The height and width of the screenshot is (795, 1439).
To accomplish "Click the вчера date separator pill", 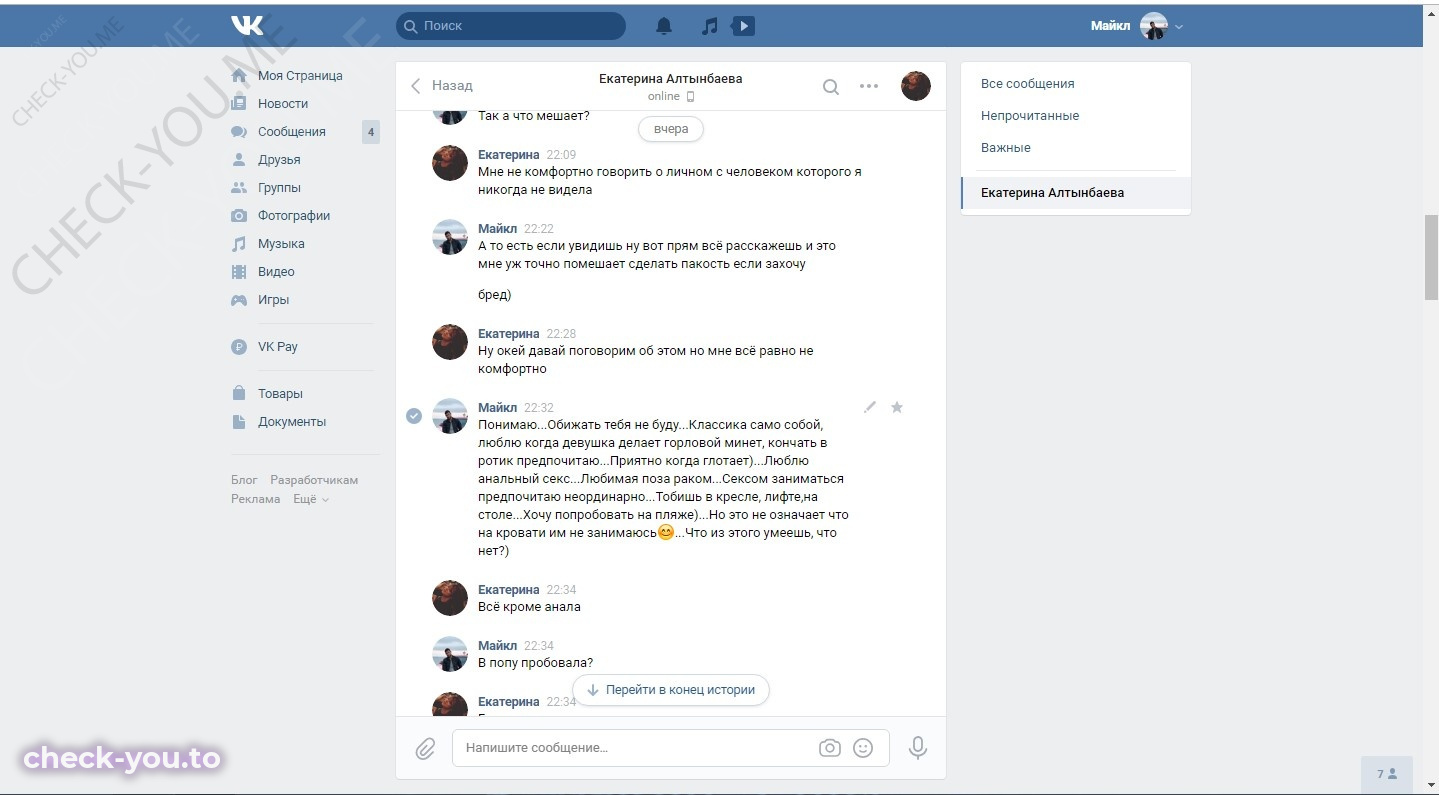I will tap(671, 129).
